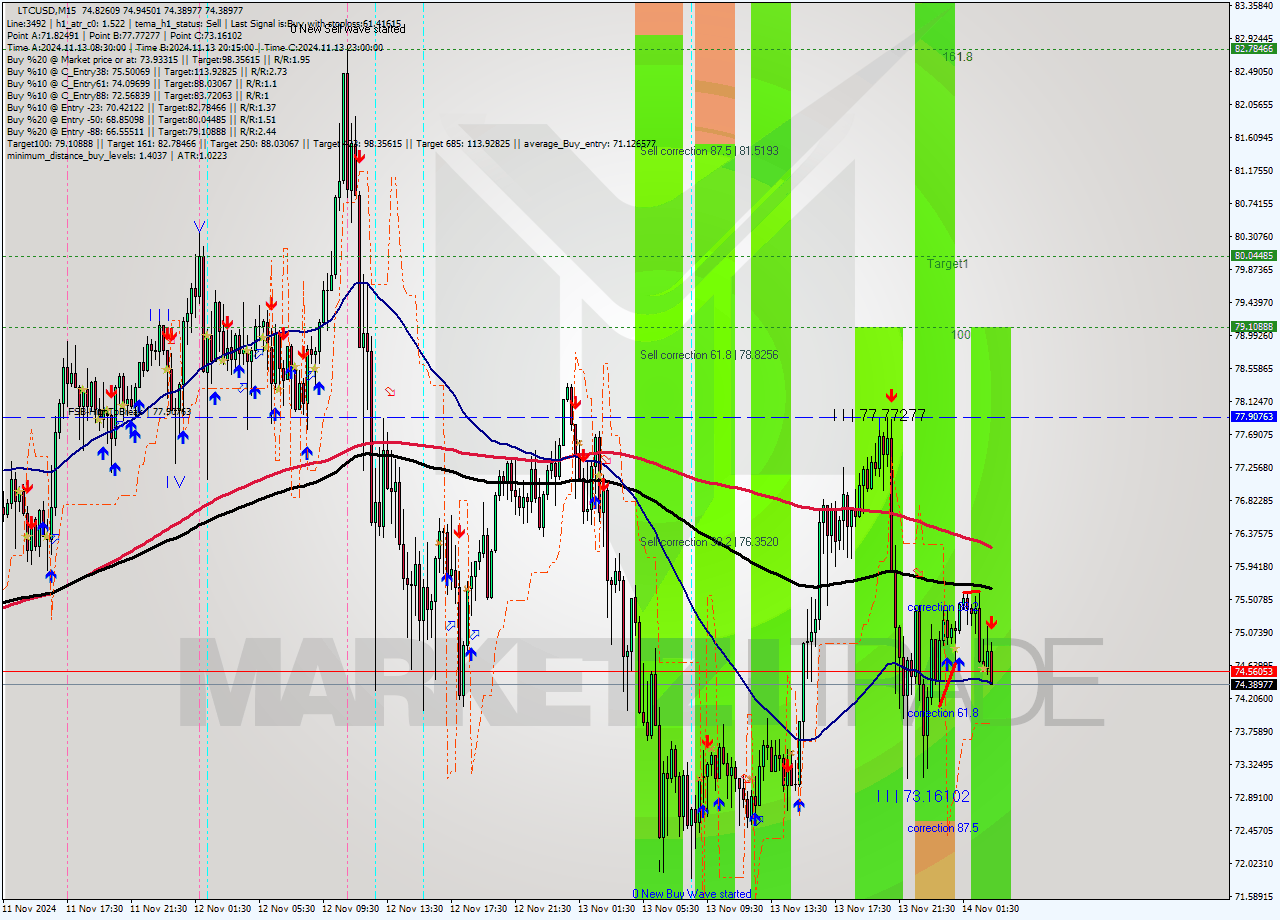The height and width of the screenshot is (920, 1280).
Task: Click the blue wave IV label
Action: [x=175, y=482]
